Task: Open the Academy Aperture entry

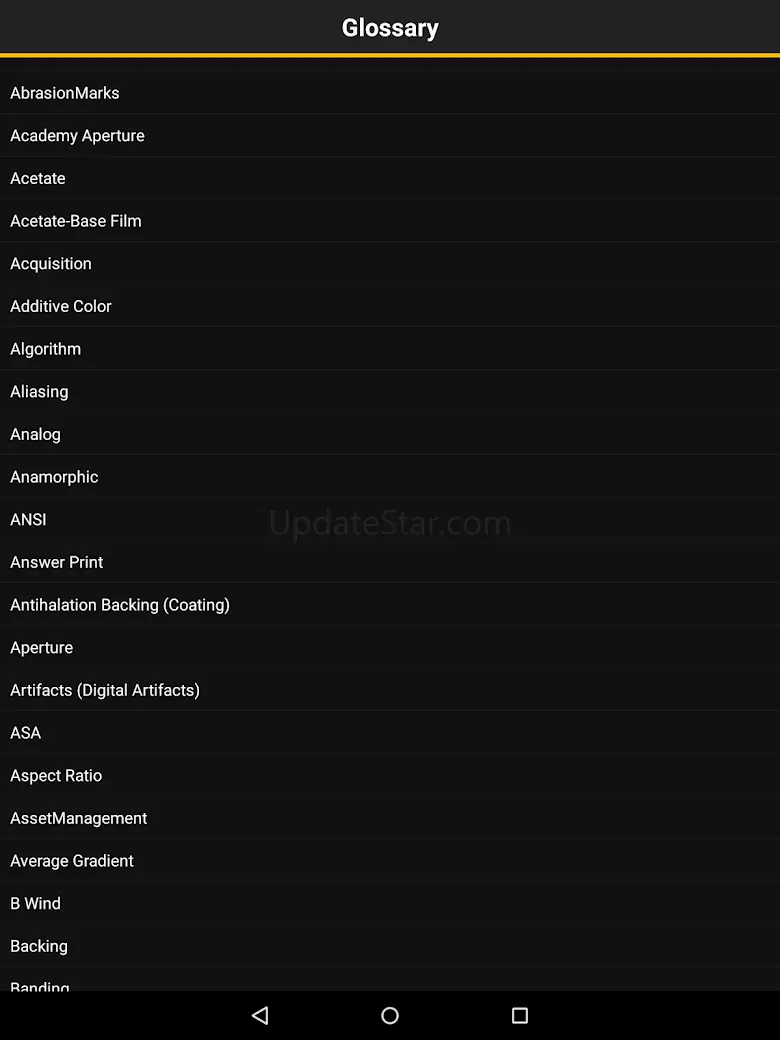Action: 390,135
